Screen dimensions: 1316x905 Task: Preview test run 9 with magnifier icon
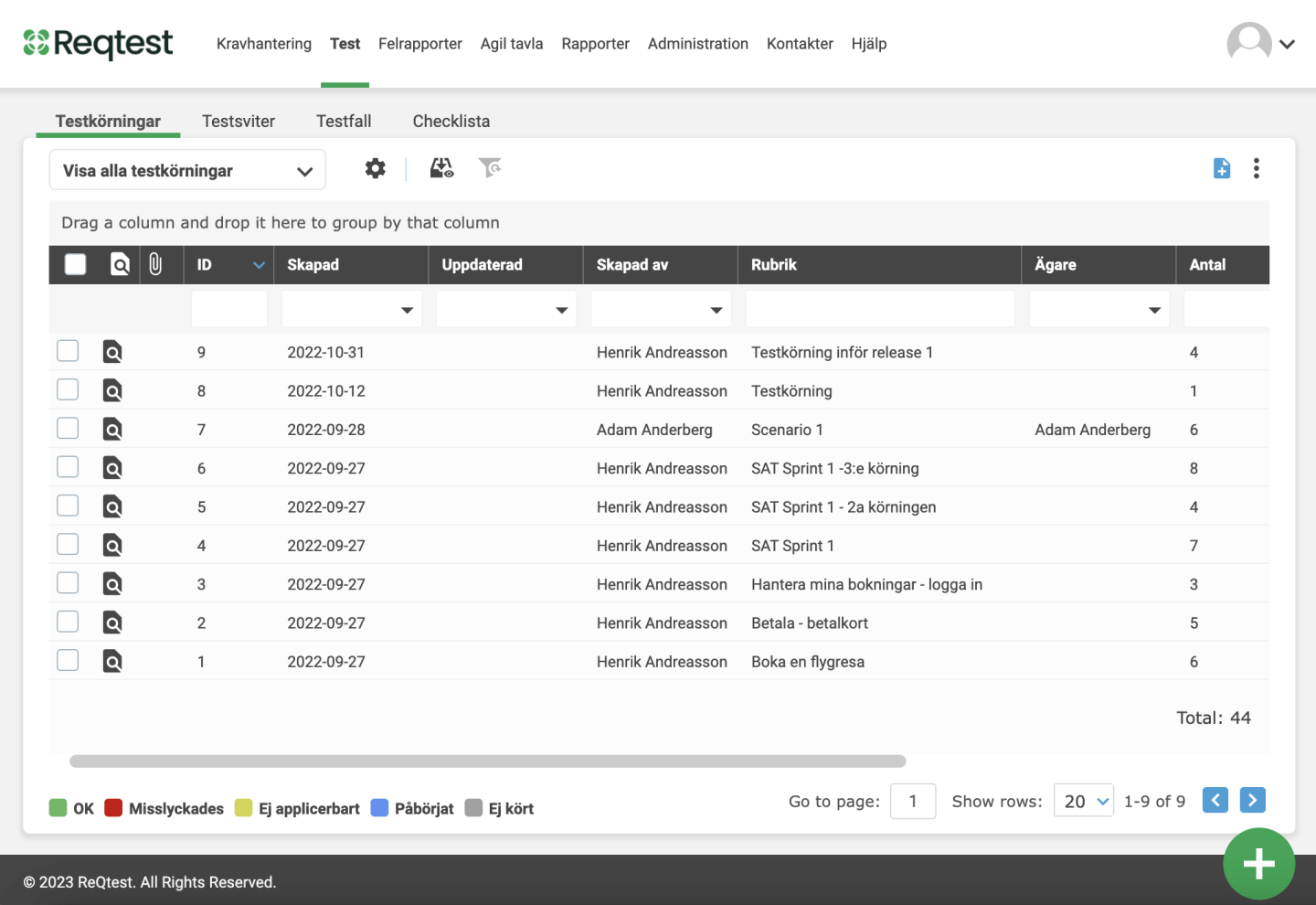pyautogui.click(x=112, y=352)
